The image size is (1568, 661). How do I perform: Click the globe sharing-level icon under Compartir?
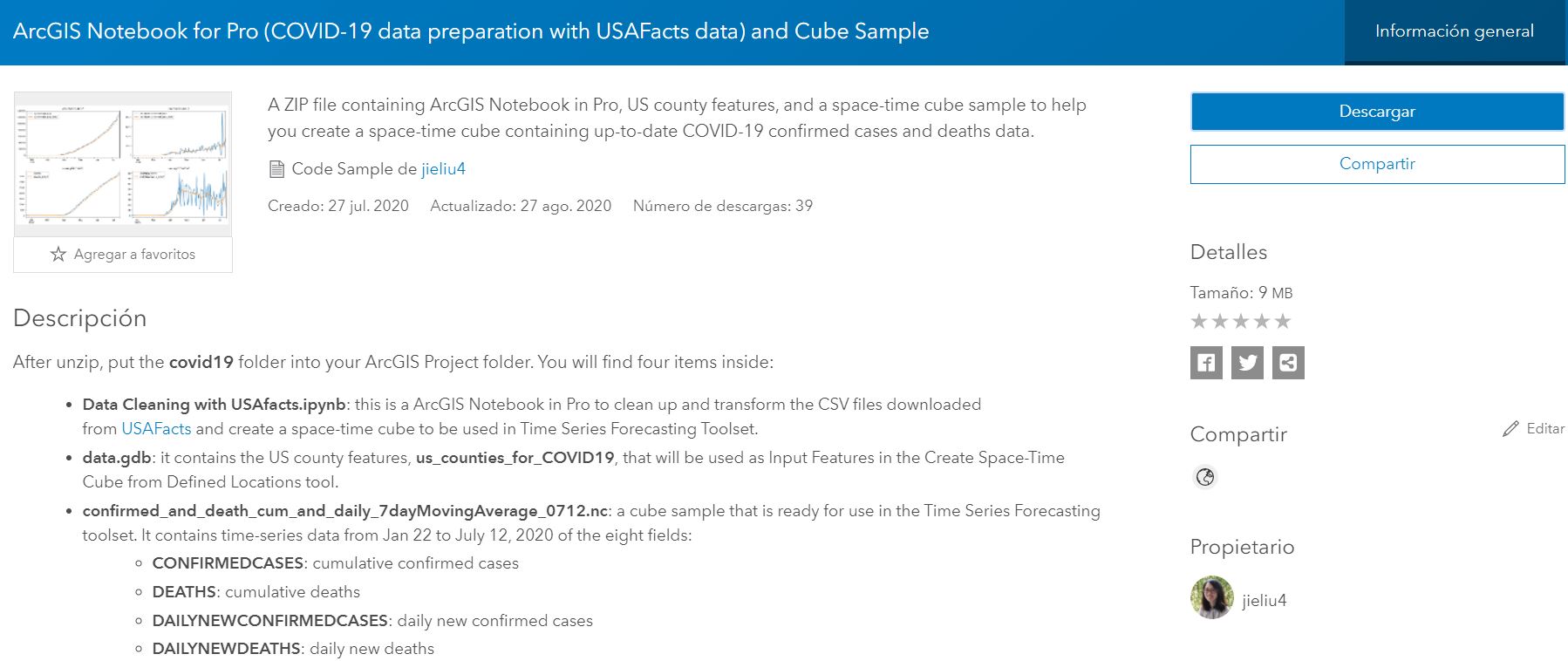click(x=1205, y=478)
